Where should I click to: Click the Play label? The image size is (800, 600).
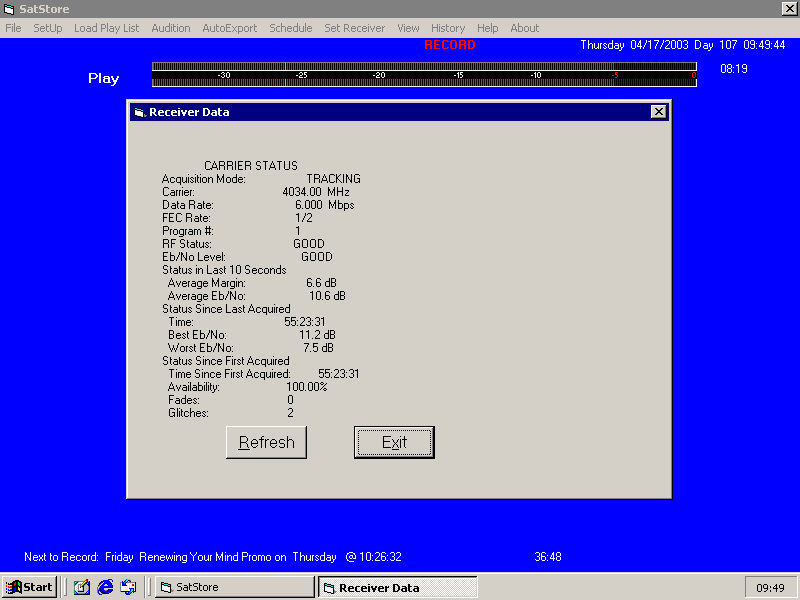tap(104, 79)
